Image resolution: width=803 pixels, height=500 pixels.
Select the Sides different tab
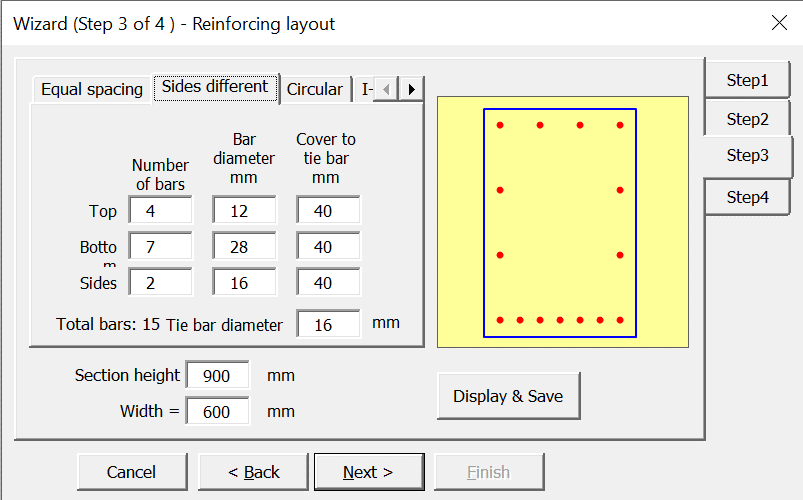(x=215, y=87)
